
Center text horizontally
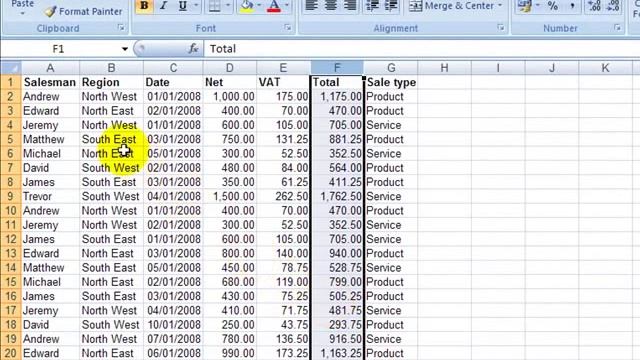coord(331,6)
